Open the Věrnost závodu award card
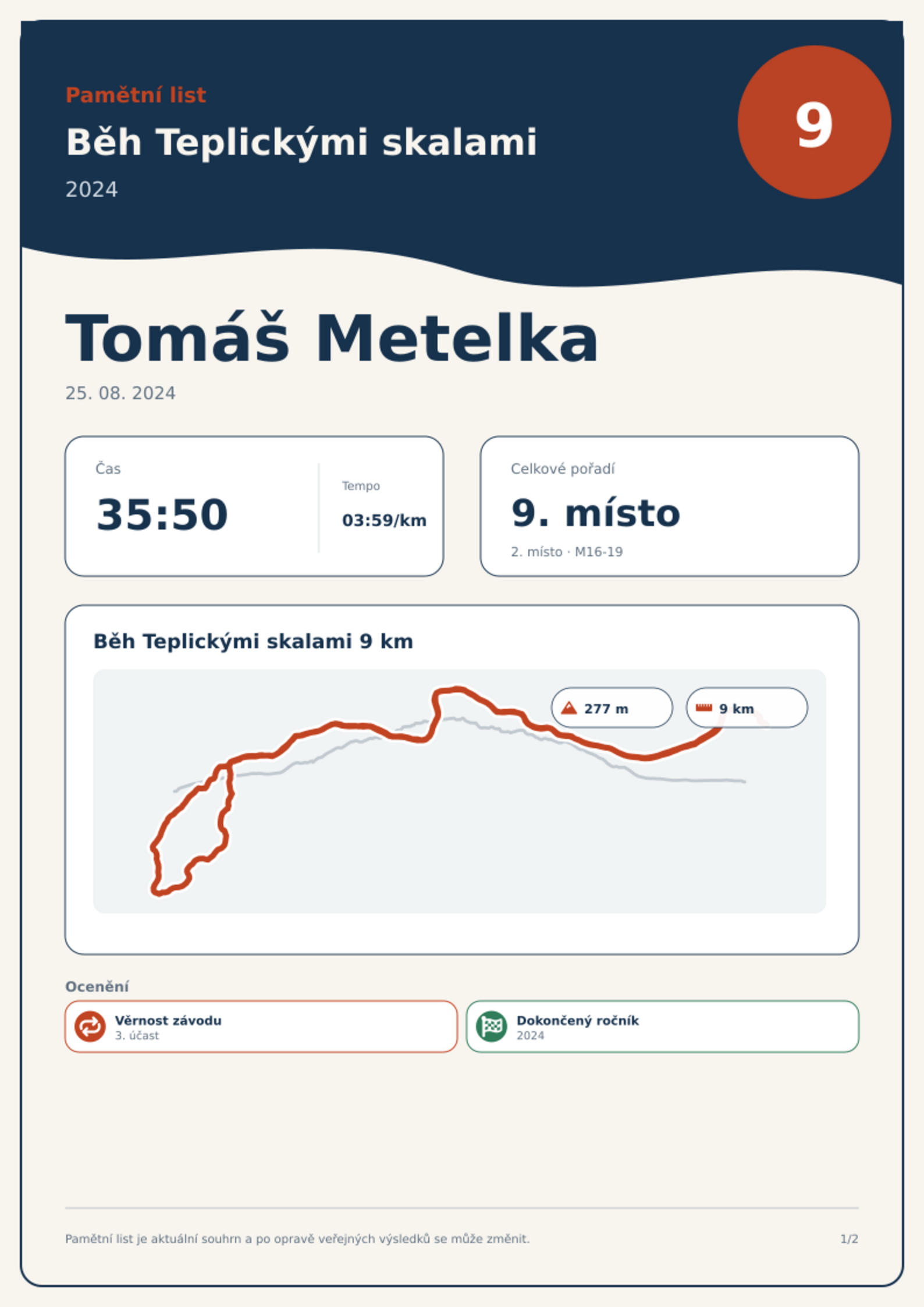The height and width of the screenshot is (1307, 924). pos(261,1027)
